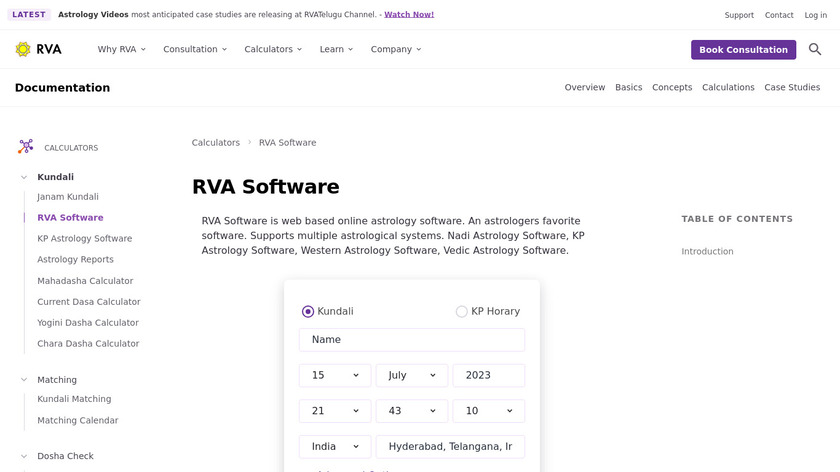Collapse the Matching sidebar section

[x=24, y=380]
